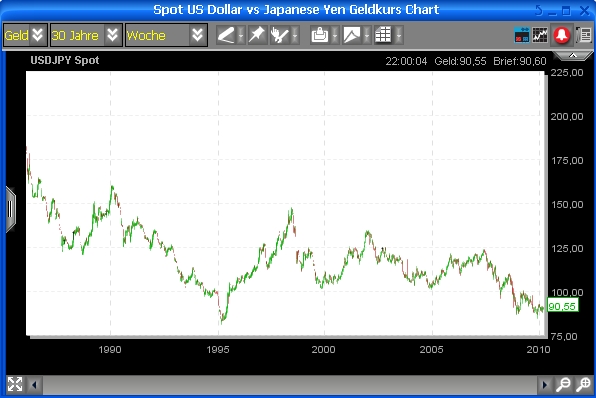Select the hand pointer edit tool
Image resolution: width=596 pixels, height=398 pixels.
tap(280, 35)
